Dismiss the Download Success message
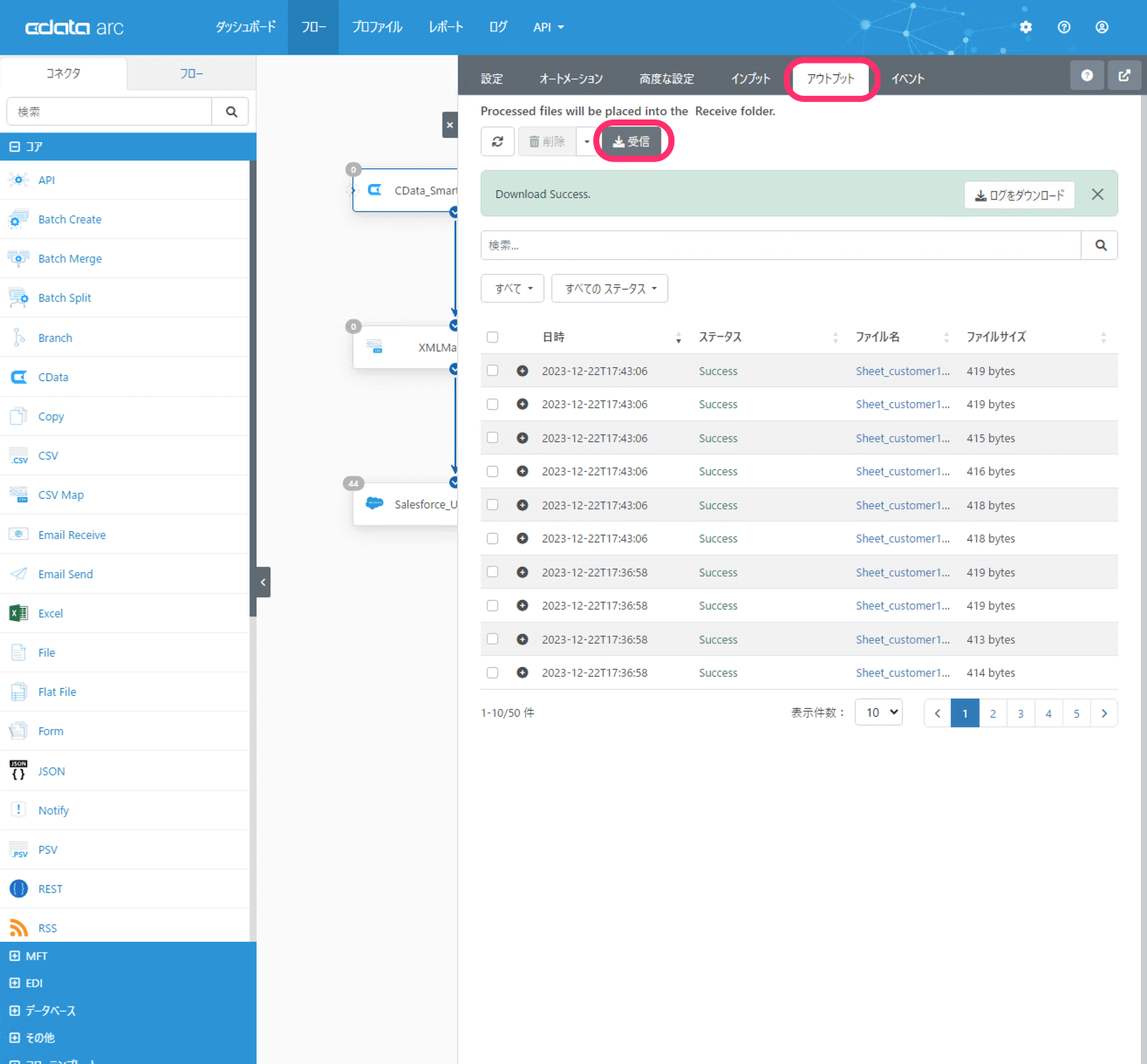 click(1097, 194)
